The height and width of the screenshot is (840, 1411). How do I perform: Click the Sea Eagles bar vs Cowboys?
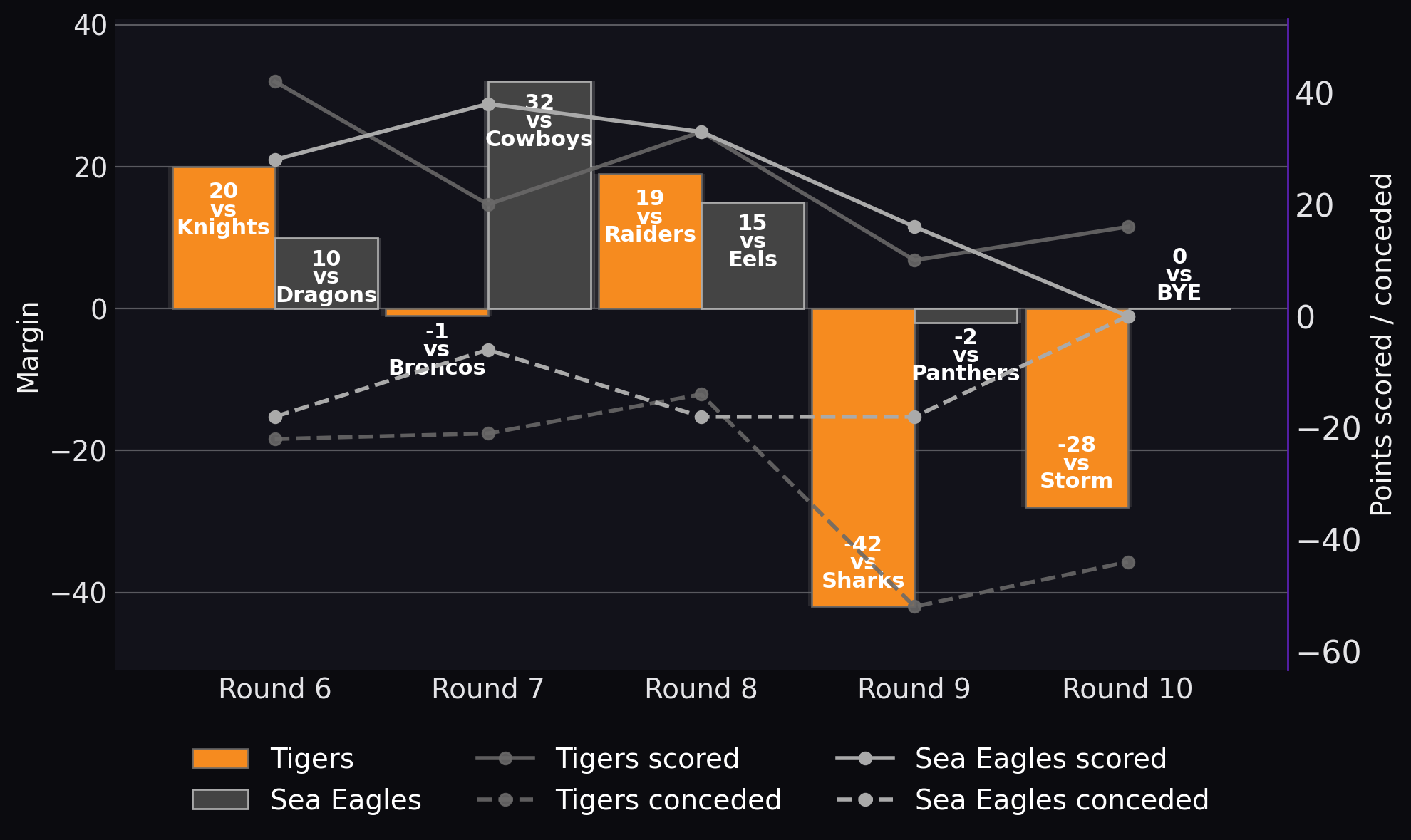[x=539, y=195]
